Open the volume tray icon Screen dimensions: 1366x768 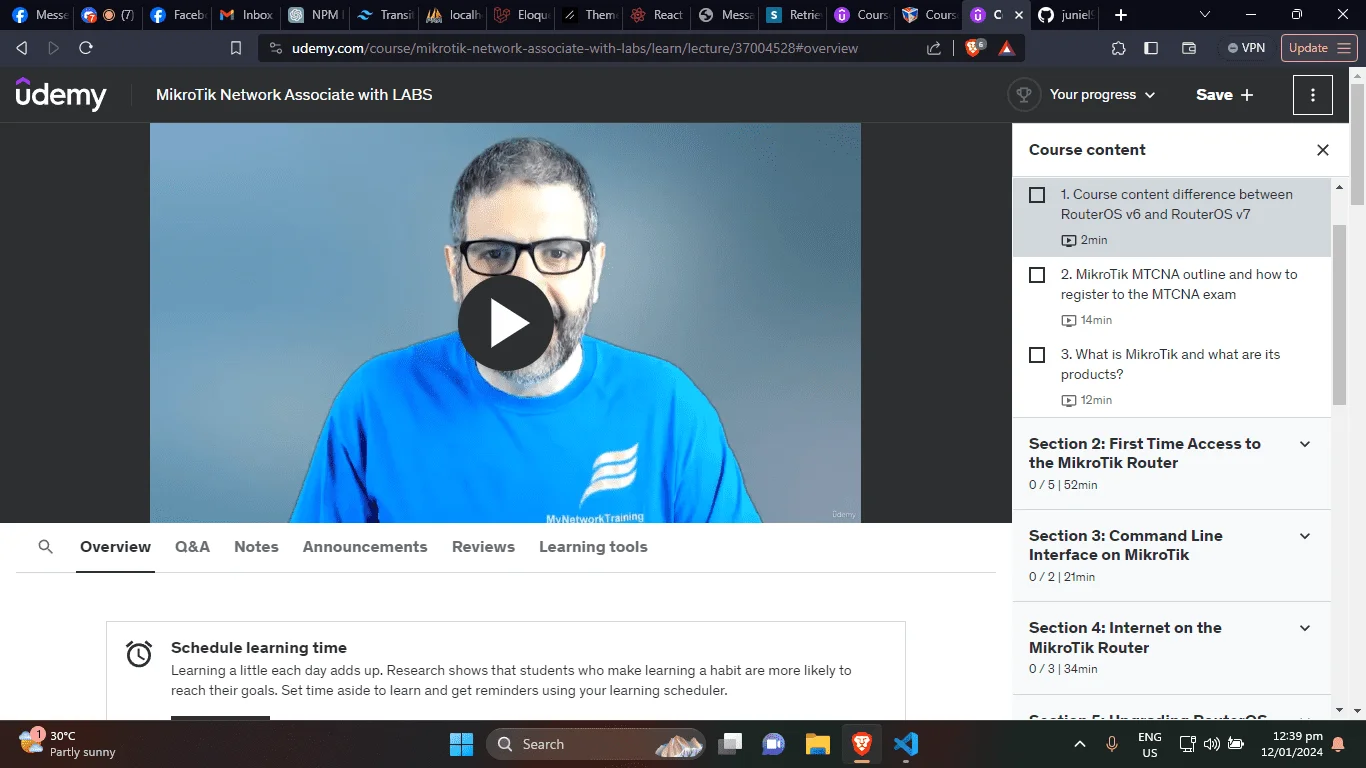point(1211,744)
